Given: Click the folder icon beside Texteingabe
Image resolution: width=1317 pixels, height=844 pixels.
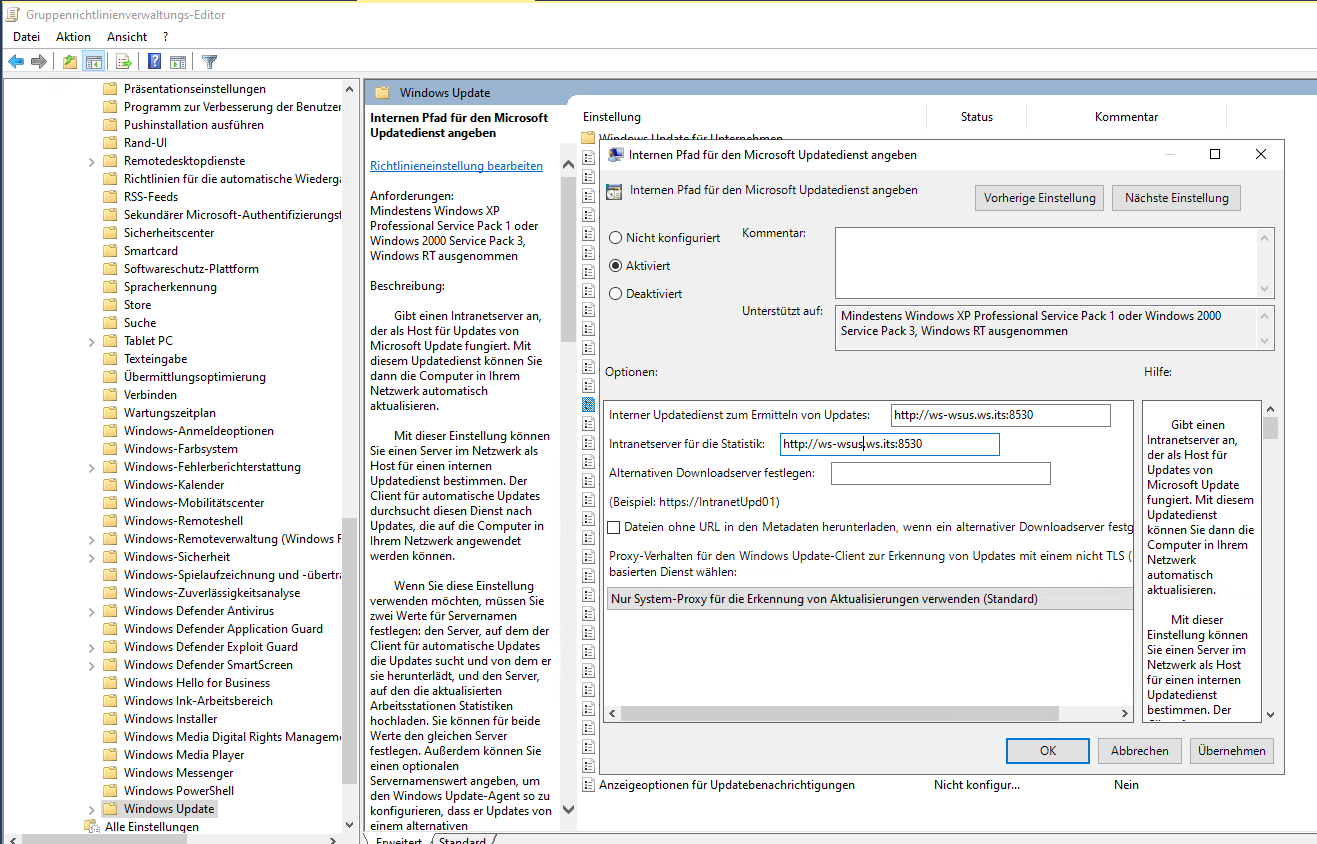Looking at the screenshot, I should 111,359.
